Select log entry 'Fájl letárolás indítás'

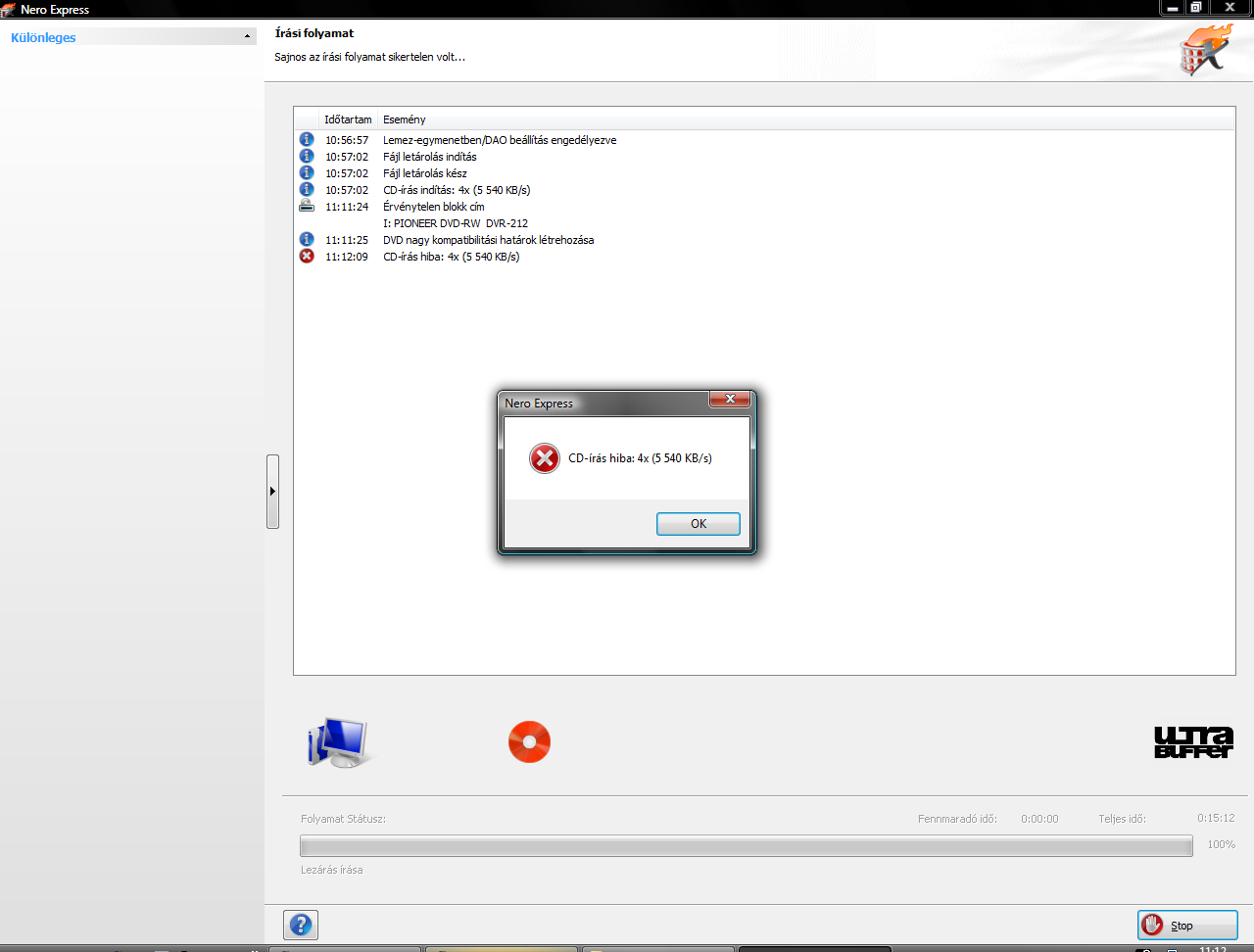tap(430, 157)
